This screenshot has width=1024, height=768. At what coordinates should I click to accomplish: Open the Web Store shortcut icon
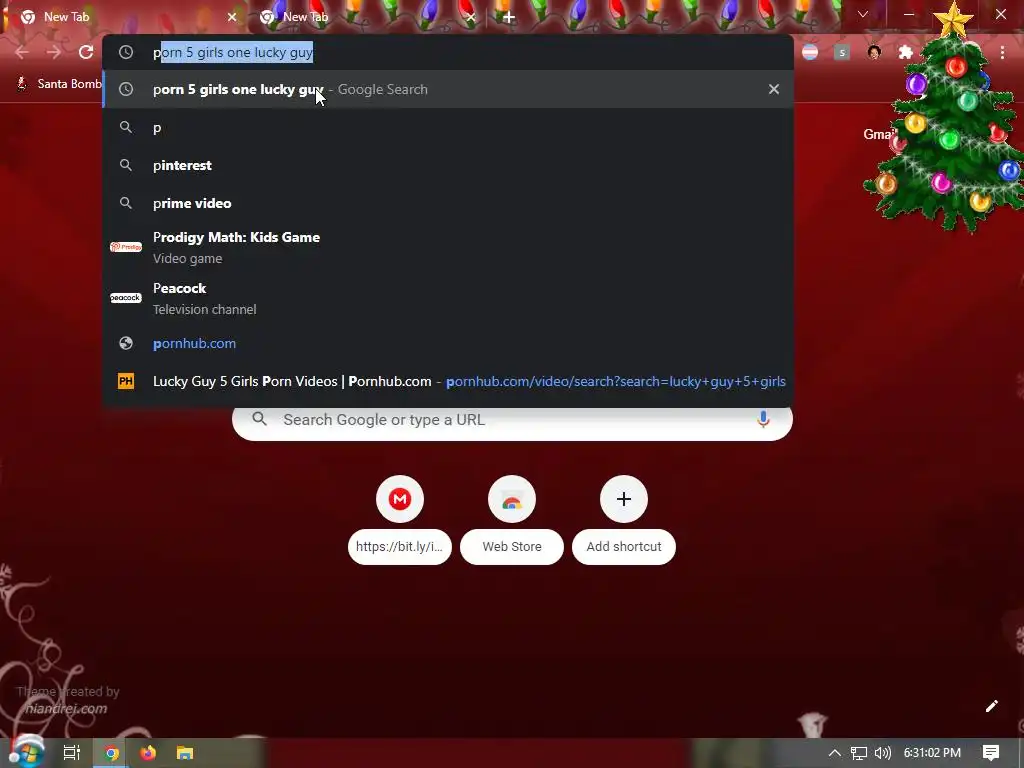(512, 500)
